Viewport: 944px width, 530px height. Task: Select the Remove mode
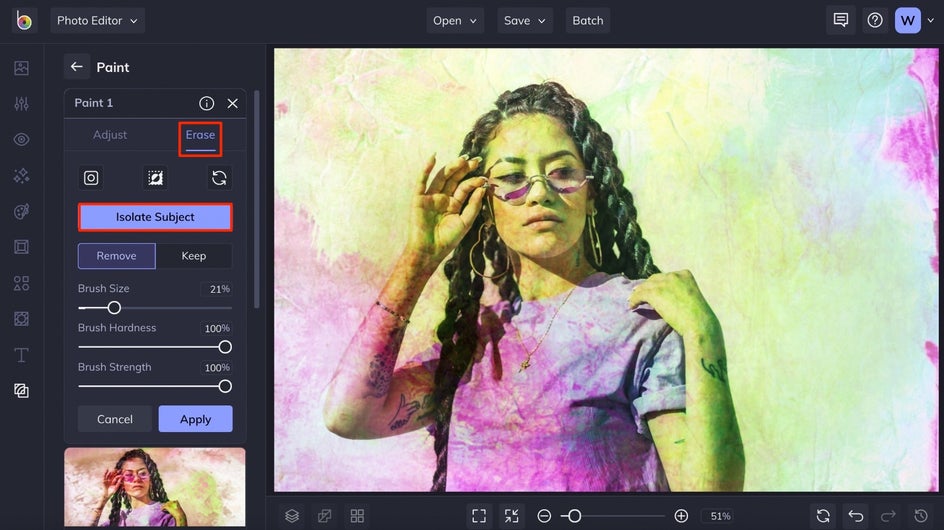tap(117, 256)
